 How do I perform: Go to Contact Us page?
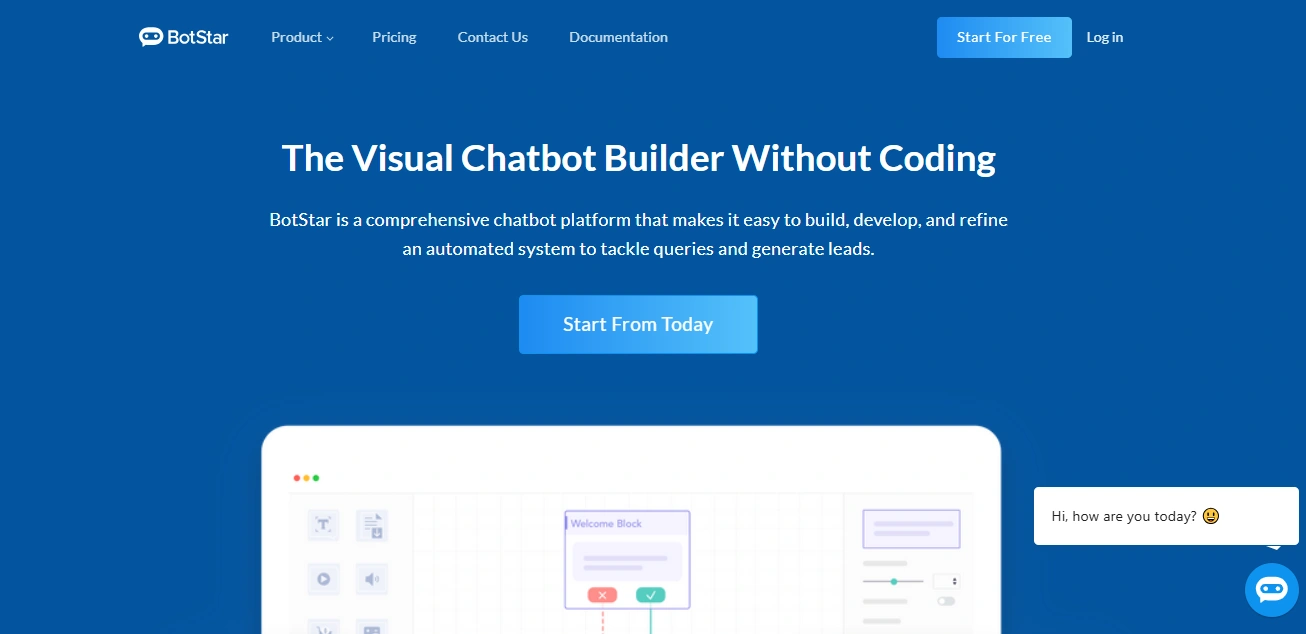click(492, 37)
